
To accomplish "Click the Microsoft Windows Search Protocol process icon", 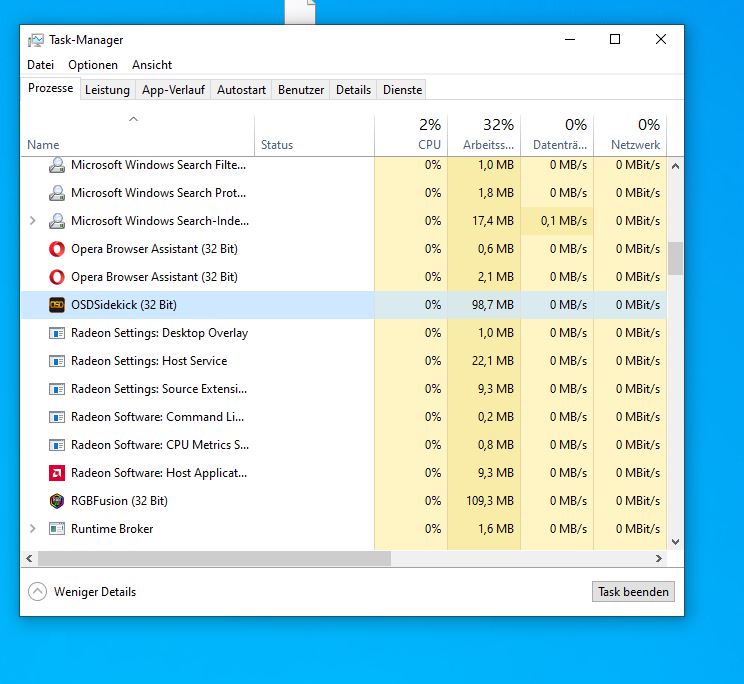I will pos(57,193).
